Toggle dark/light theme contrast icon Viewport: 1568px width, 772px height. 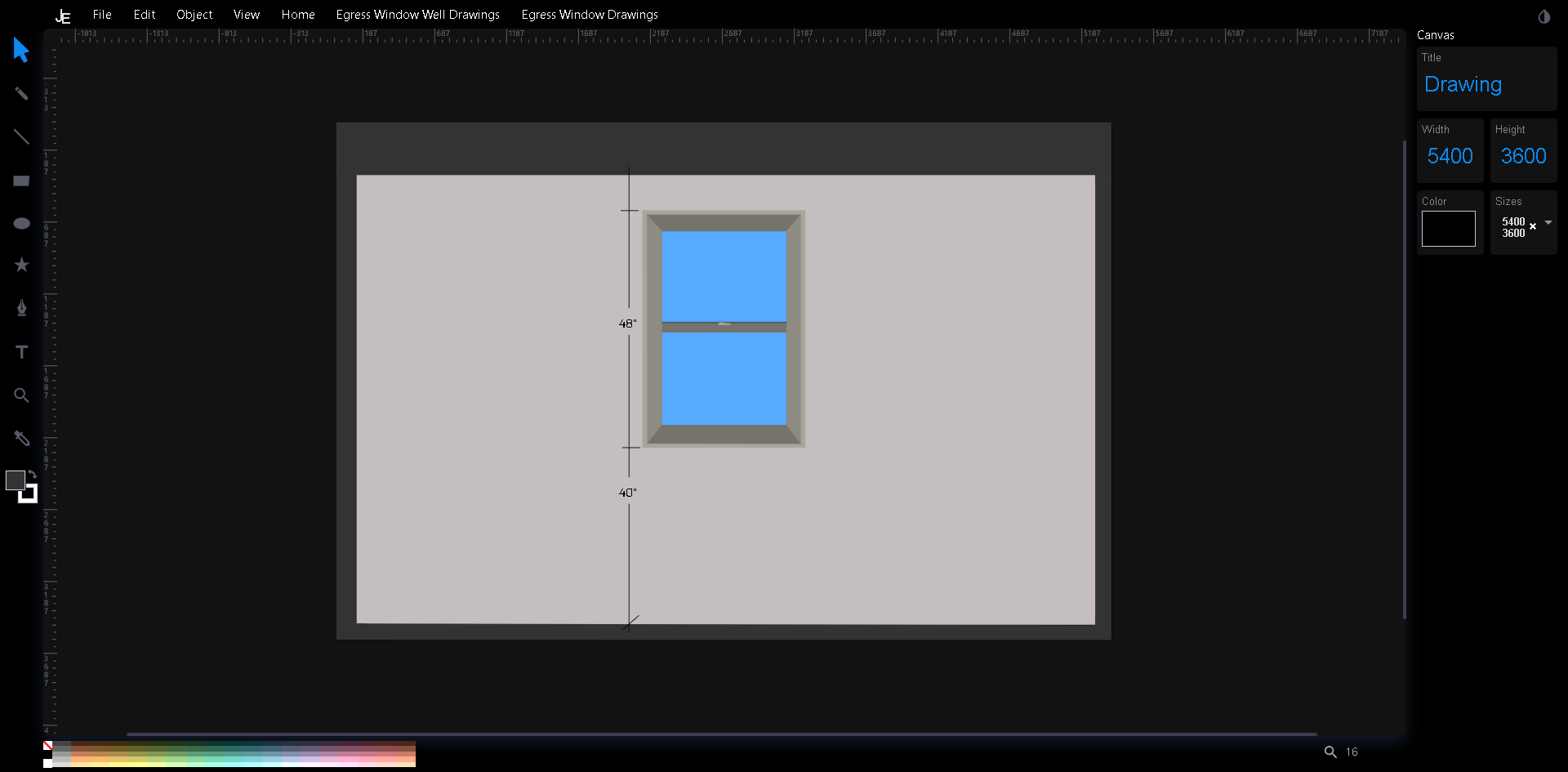(x=1543, y=16)
